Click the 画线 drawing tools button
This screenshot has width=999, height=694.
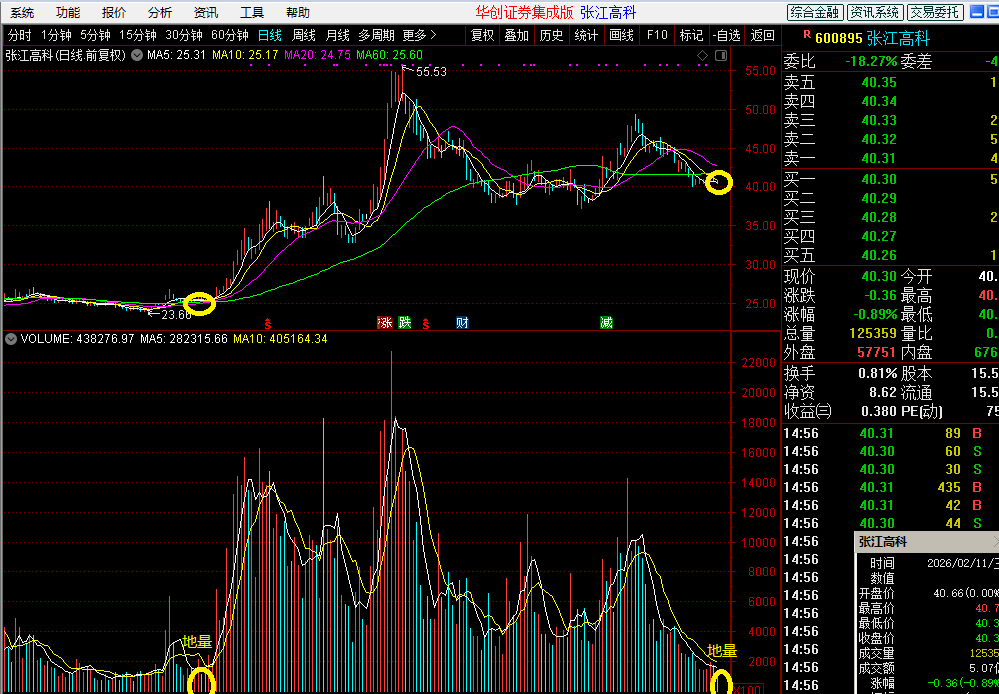pyautogui.click(x=621, y=36)
